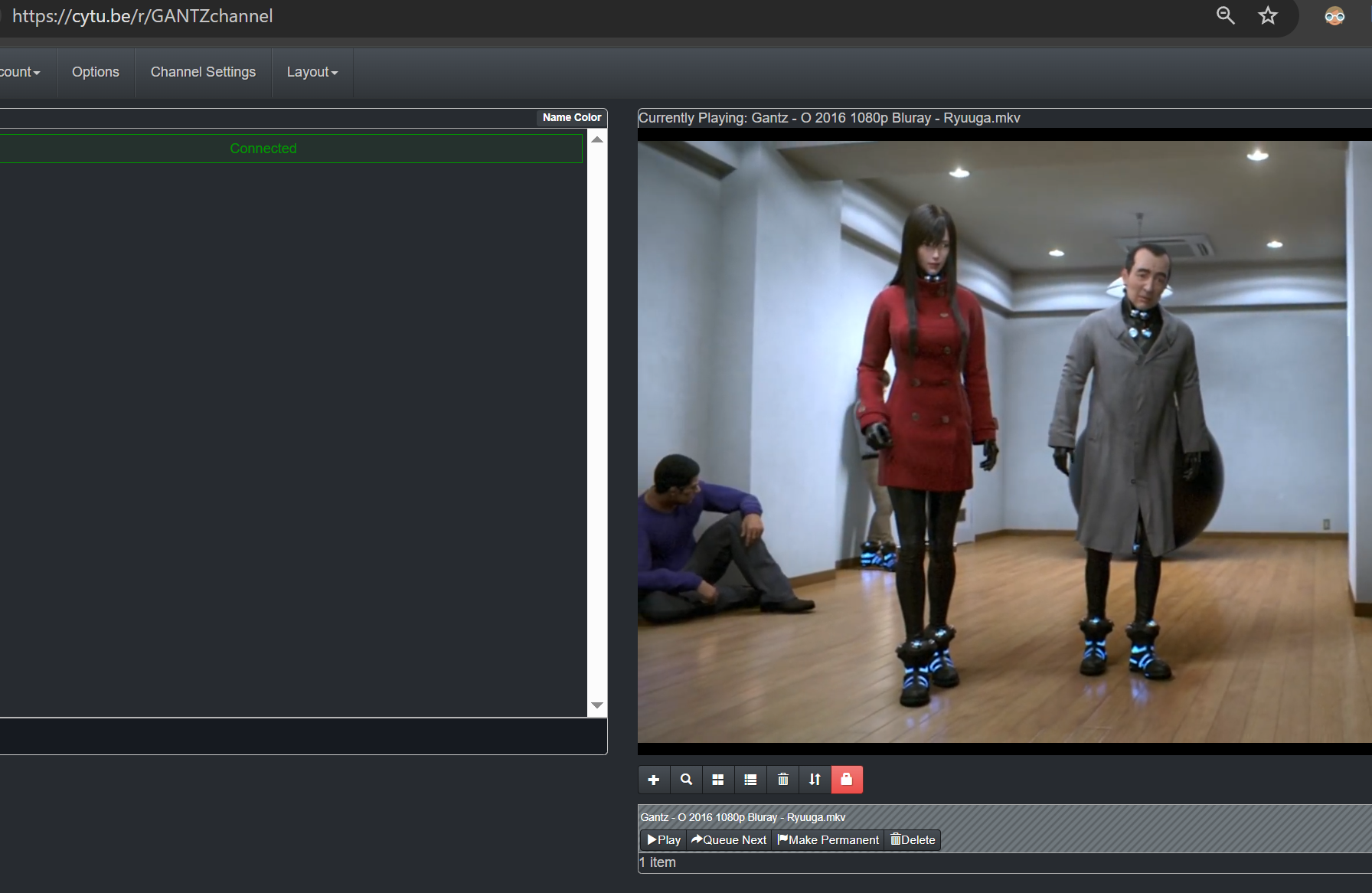The image size is (1372, 893).
Task: Expand the Layout dropdown
Action: [x=312, y=72]
